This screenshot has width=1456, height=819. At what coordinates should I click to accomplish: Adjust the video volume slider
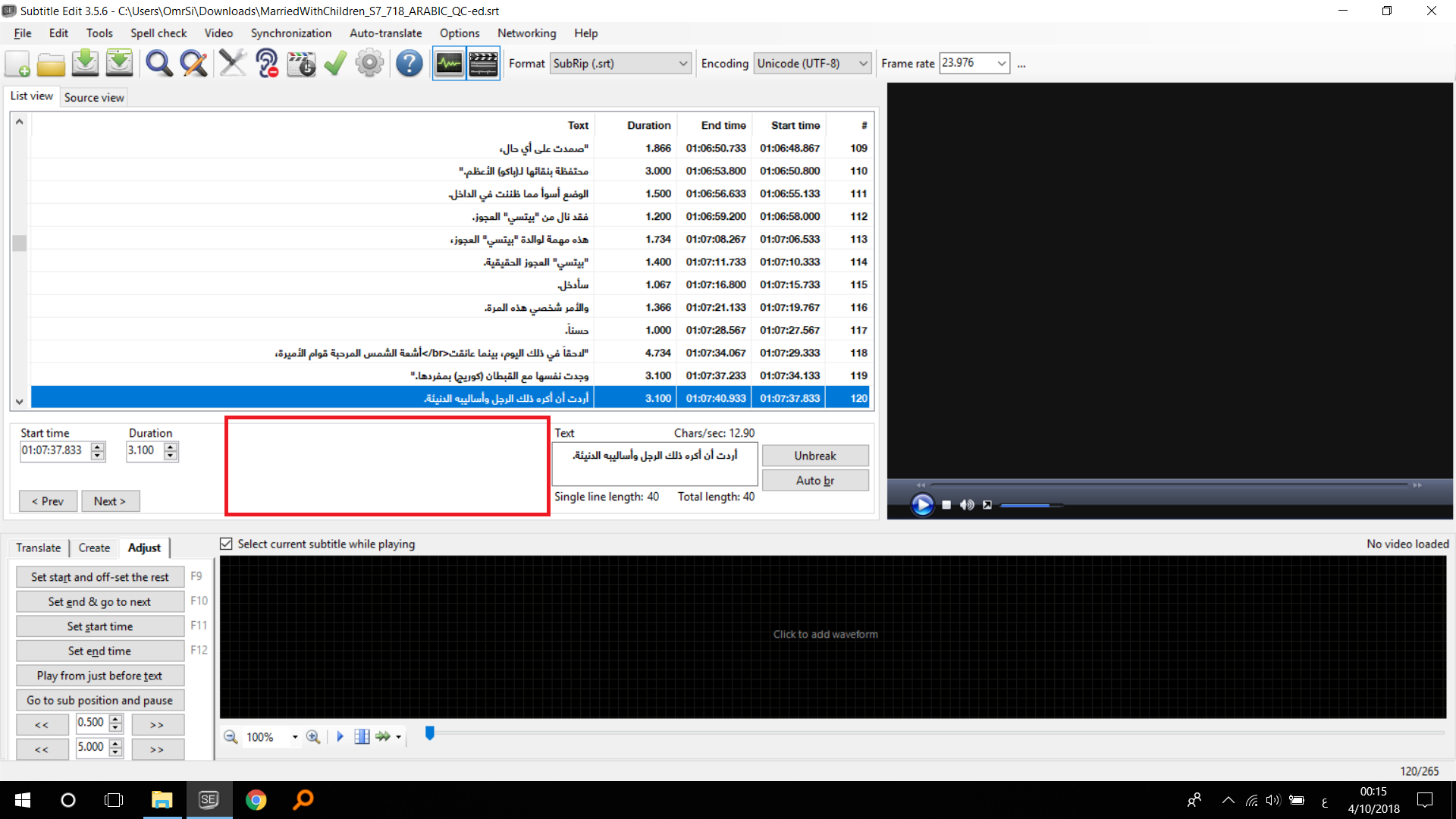coord(1031,505)
